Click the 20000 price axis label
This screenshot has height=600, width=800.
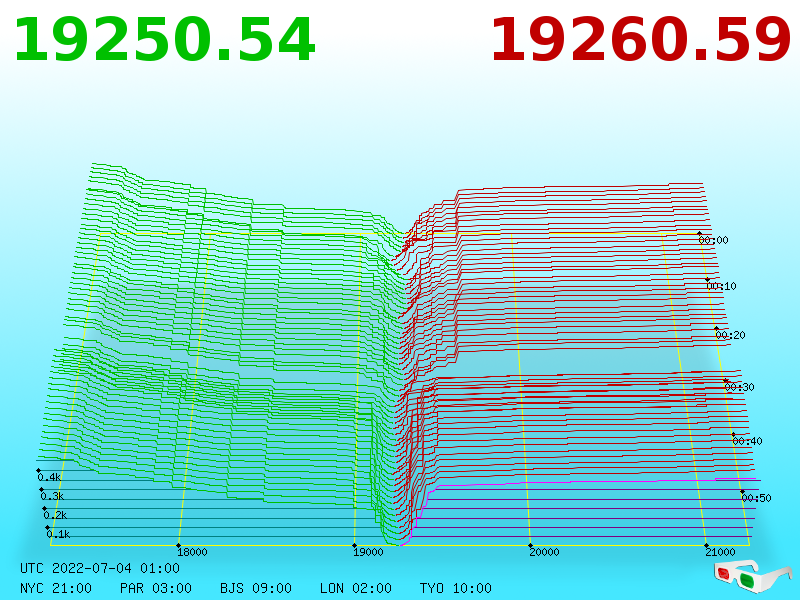544,552
